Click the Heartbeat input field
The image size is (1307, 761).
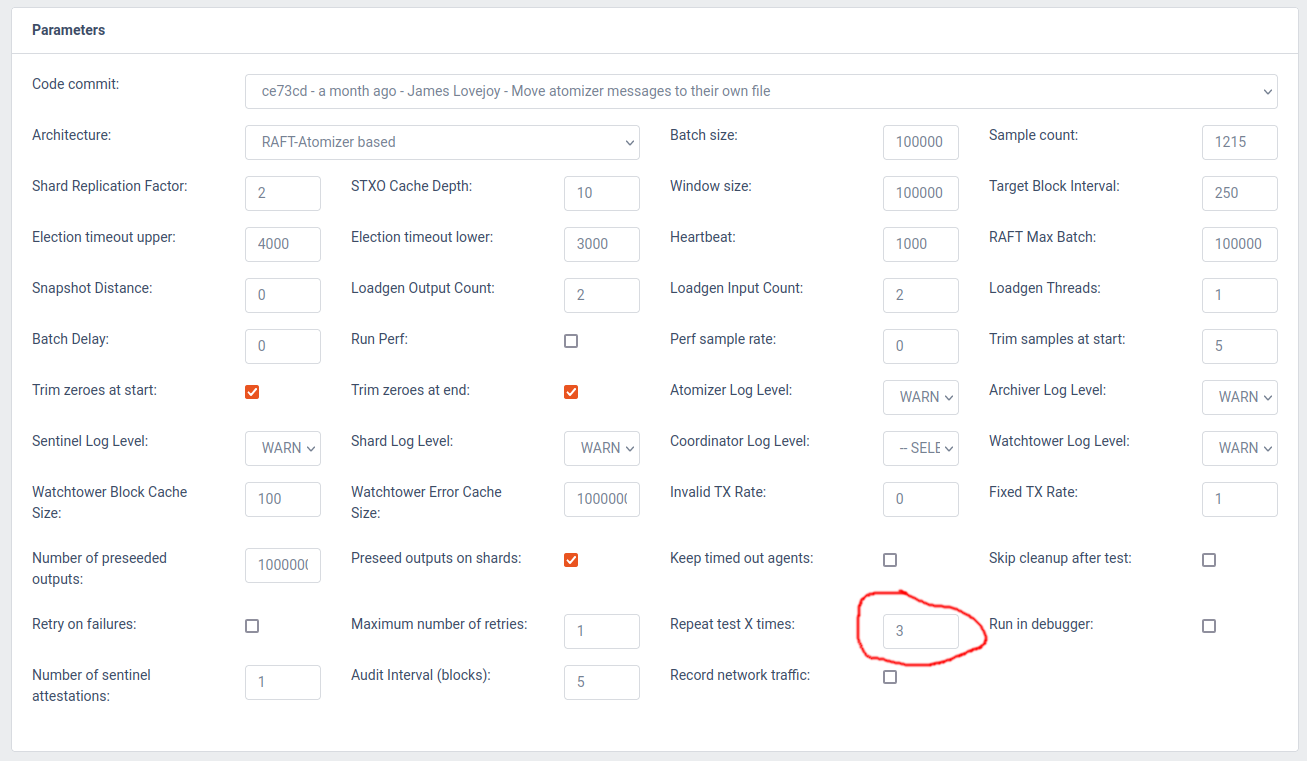pos(921,244)
